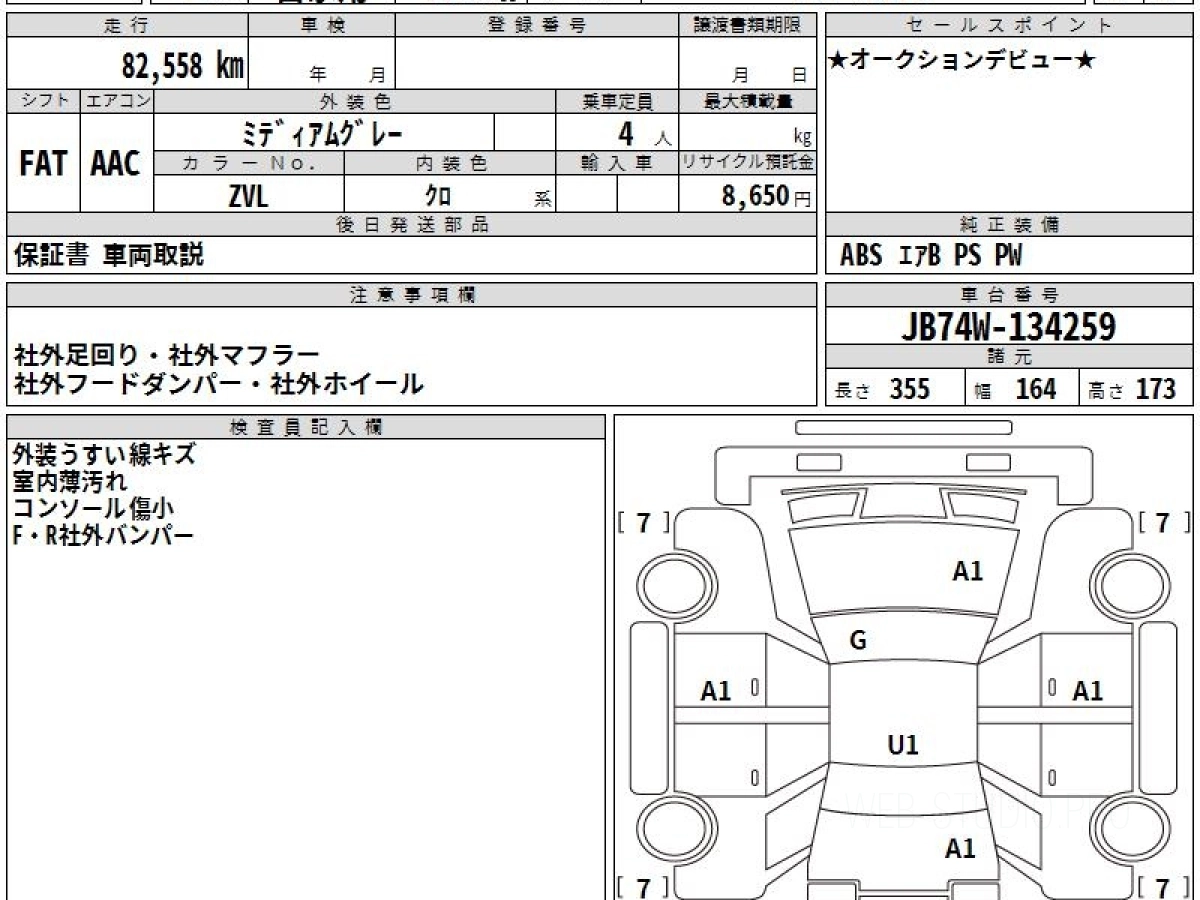Click the [7] beside the rear wheel on the left
Image resolution: width=1200 pixels, height=900 pixels.
click(644, 886)
